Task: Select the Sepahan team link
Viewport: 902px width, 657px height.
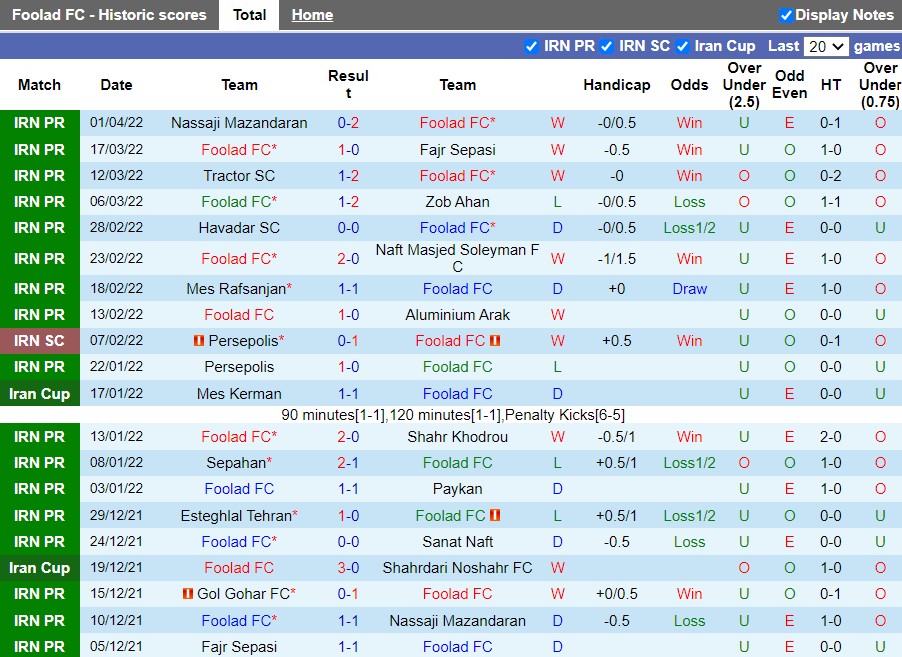Action: click(236, 463)
